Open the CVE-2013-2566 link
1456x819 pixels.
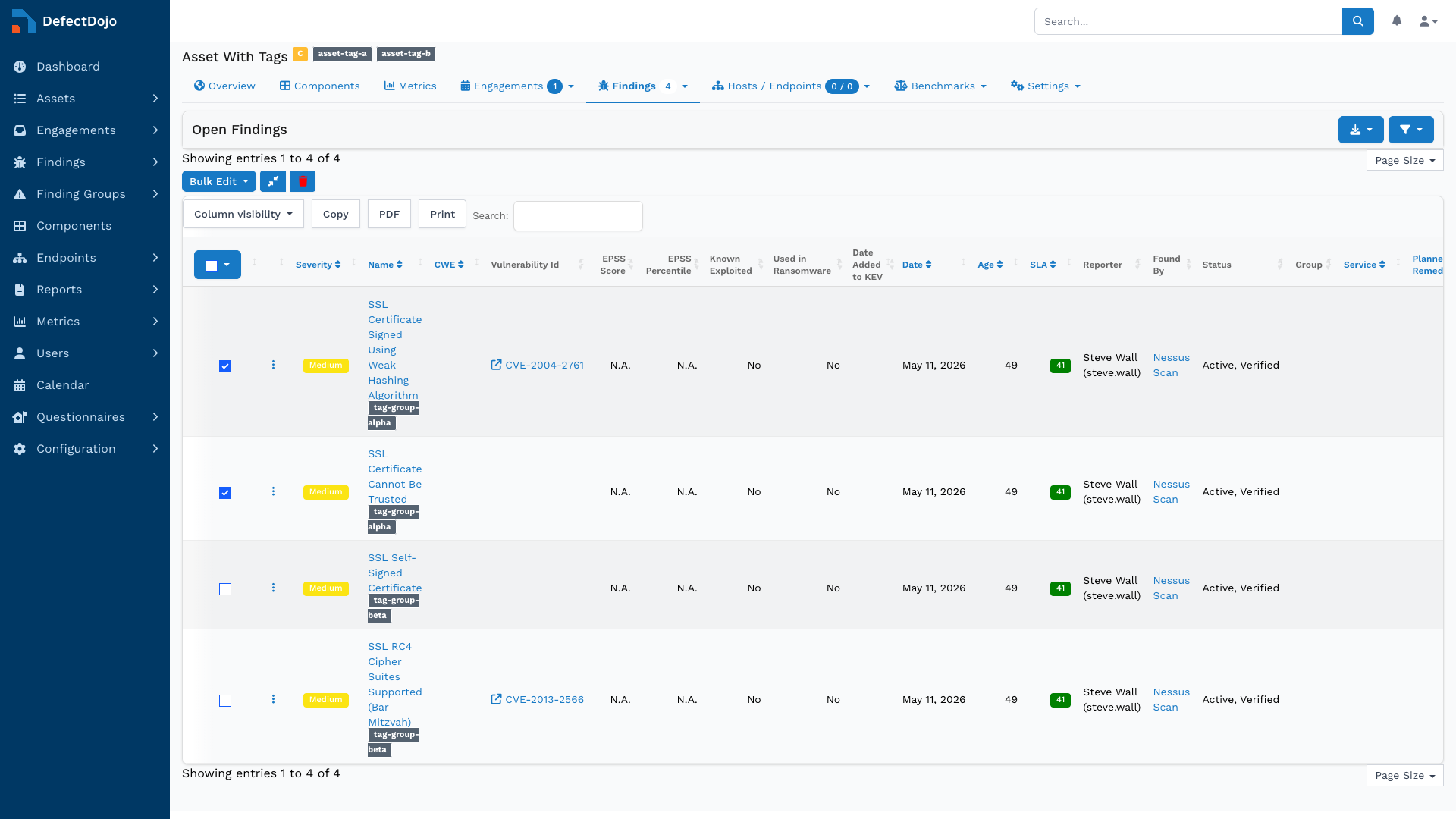pyautogui.click(x=544, y=700)
